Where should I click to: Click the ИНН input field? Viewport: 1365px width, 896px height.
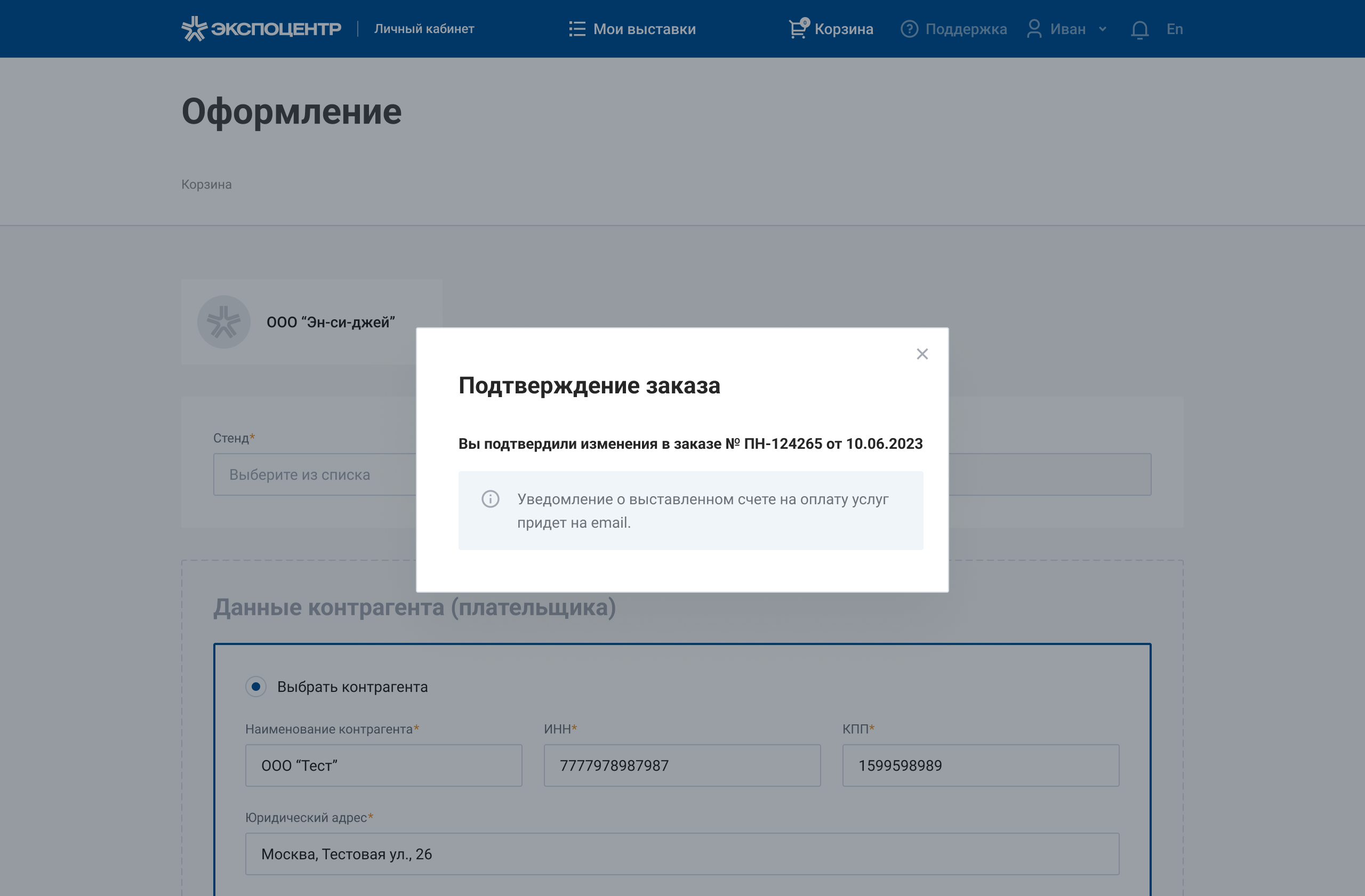point(682,765)
